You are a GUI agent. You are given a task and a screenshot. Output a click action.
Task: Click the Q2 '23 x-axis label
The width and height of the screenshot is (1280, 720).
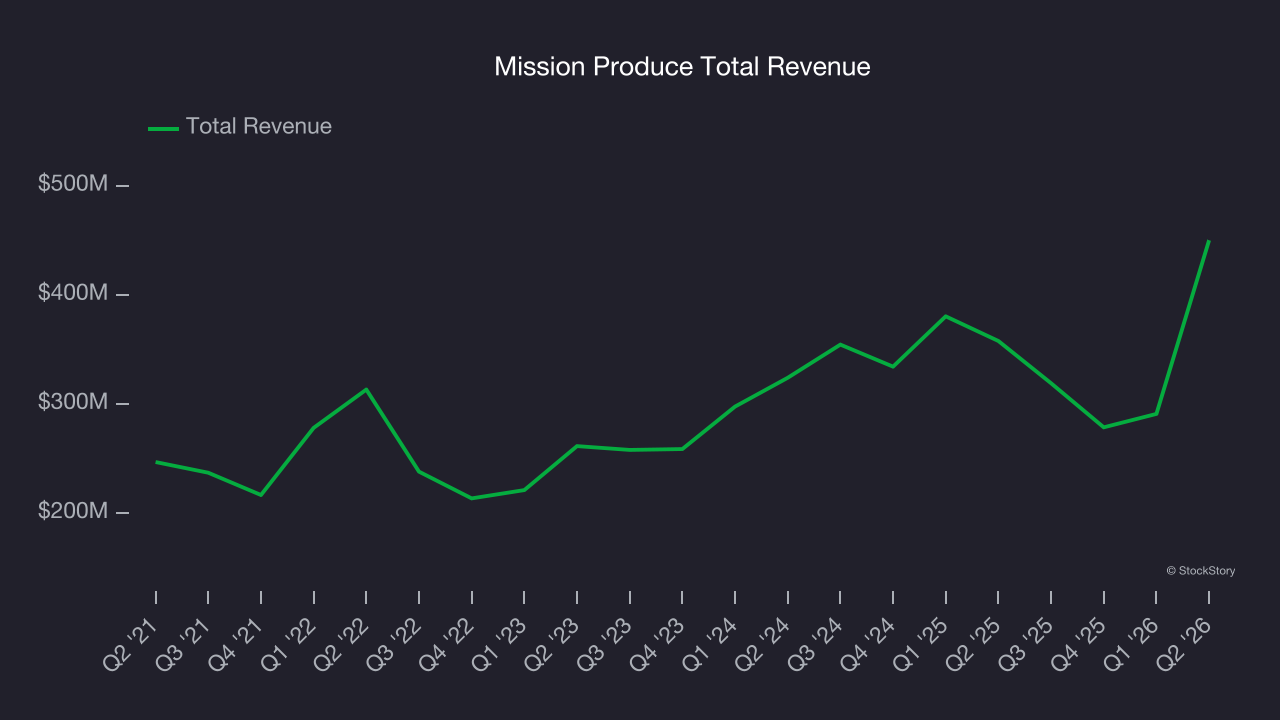pyautogui.click(x=553, y=644)
